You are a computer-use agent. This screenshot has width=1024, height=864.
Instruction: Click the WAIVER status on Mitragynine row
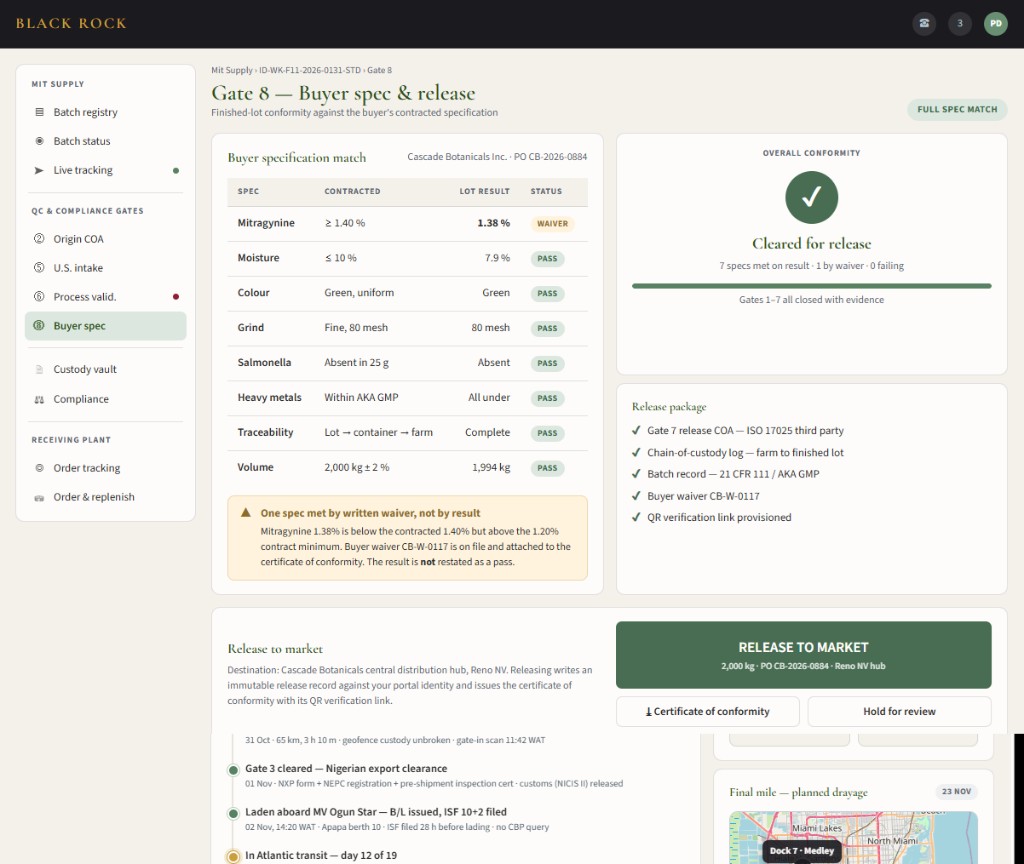click(552, 223)
